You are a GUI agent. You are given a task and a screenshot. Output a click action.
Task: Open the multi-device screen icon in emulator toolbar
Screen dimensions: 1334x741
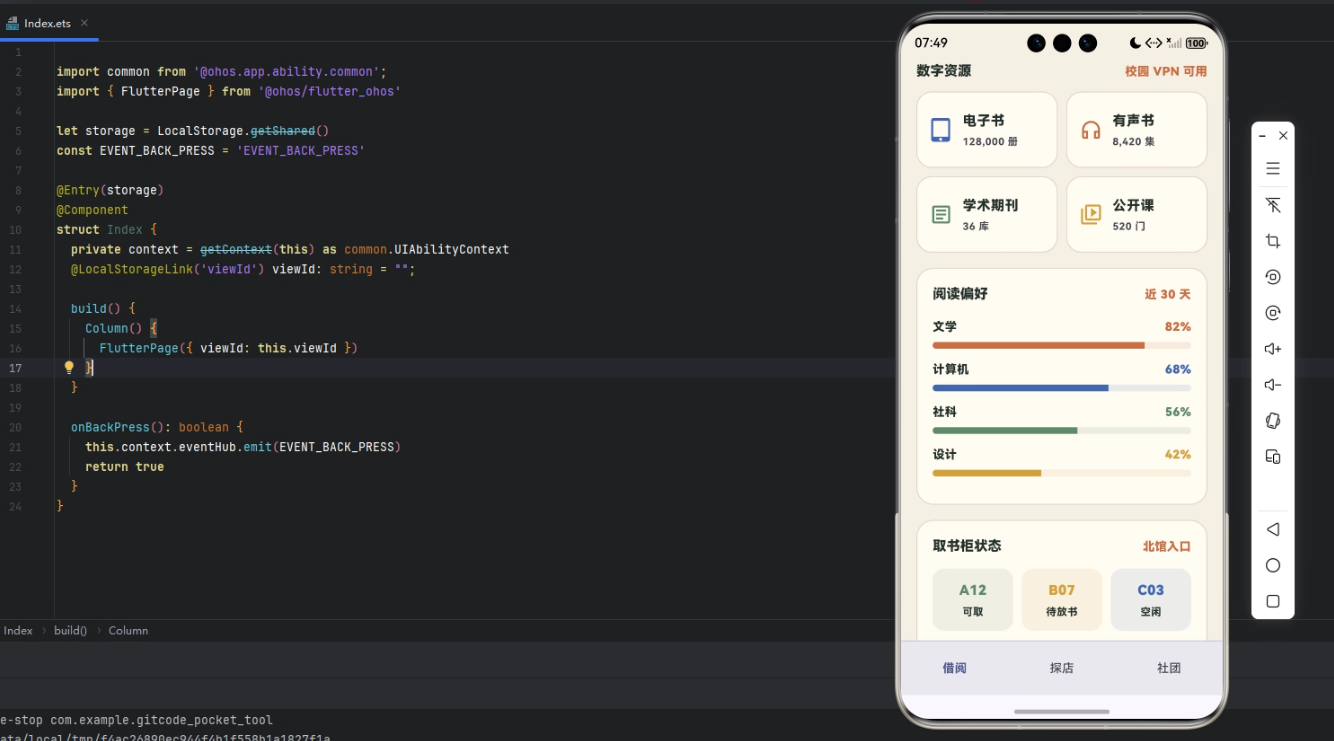pos(1273,457)
